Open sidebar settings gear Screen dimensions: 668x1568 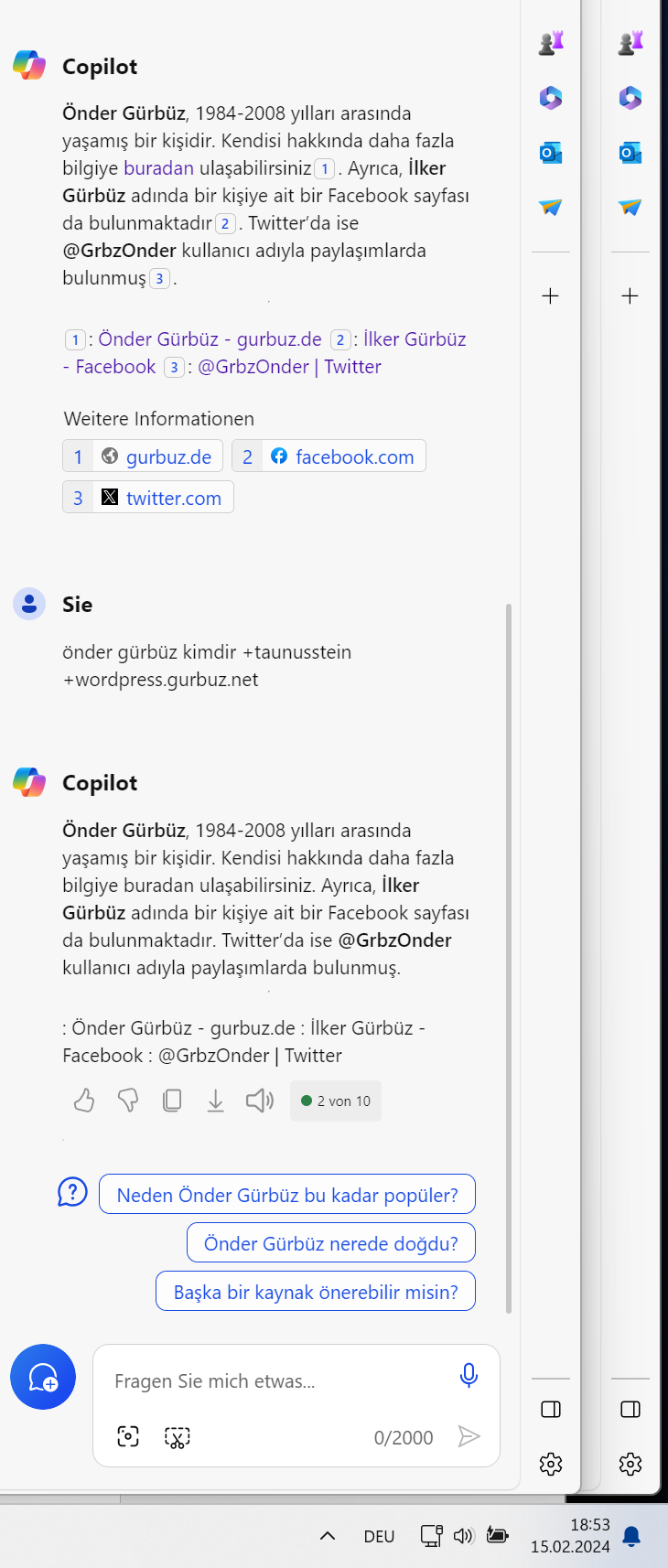coord(551,1464)
